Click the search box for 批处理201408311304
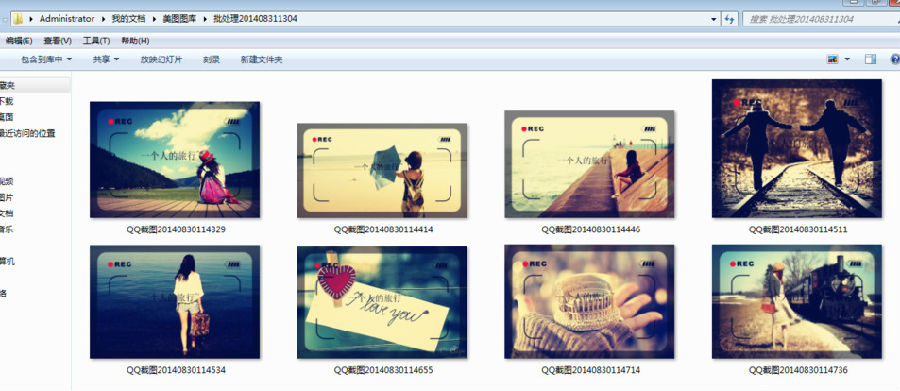 821,19
